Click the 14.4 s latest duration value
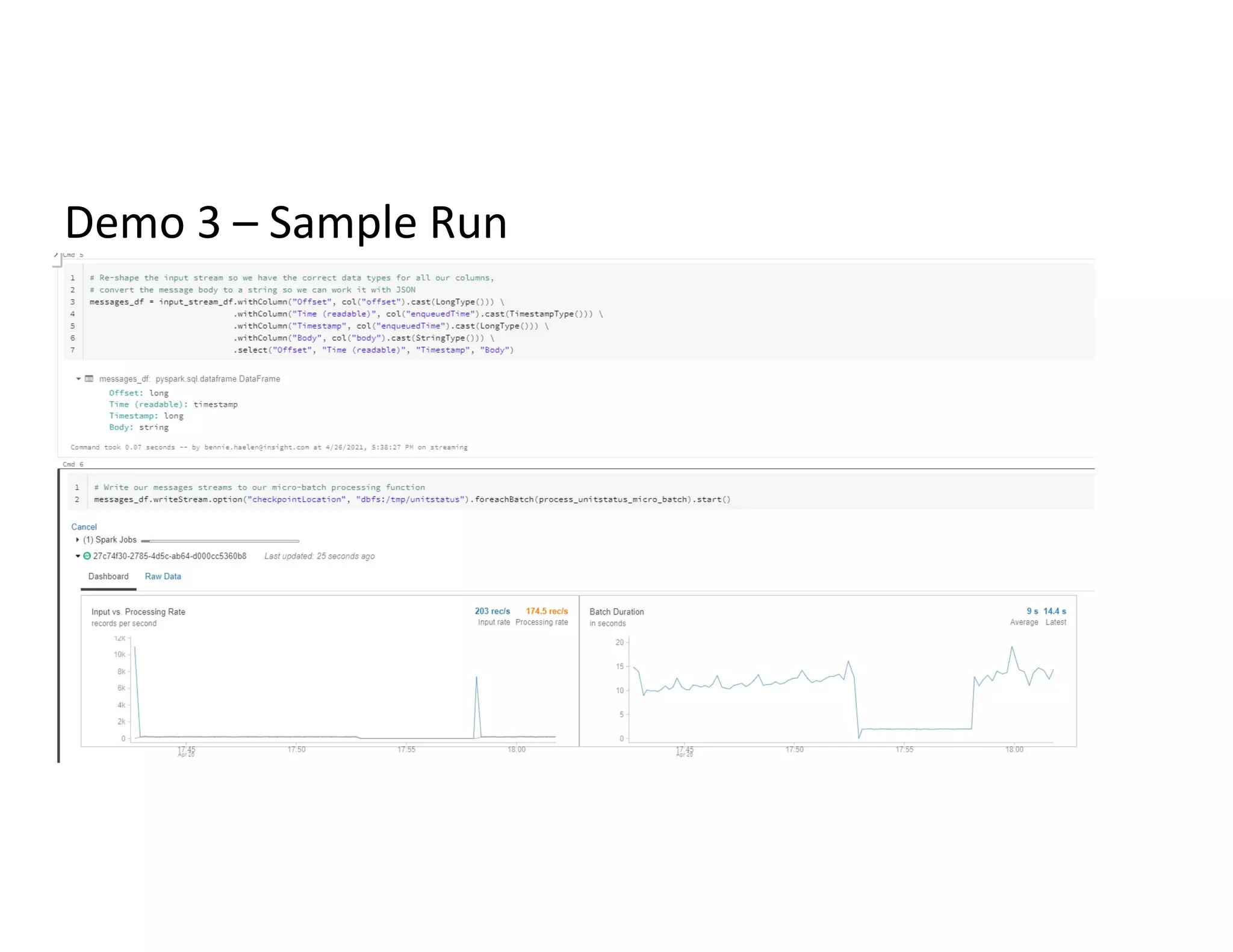This screenshot has height=952, width=1233. 1055,611
